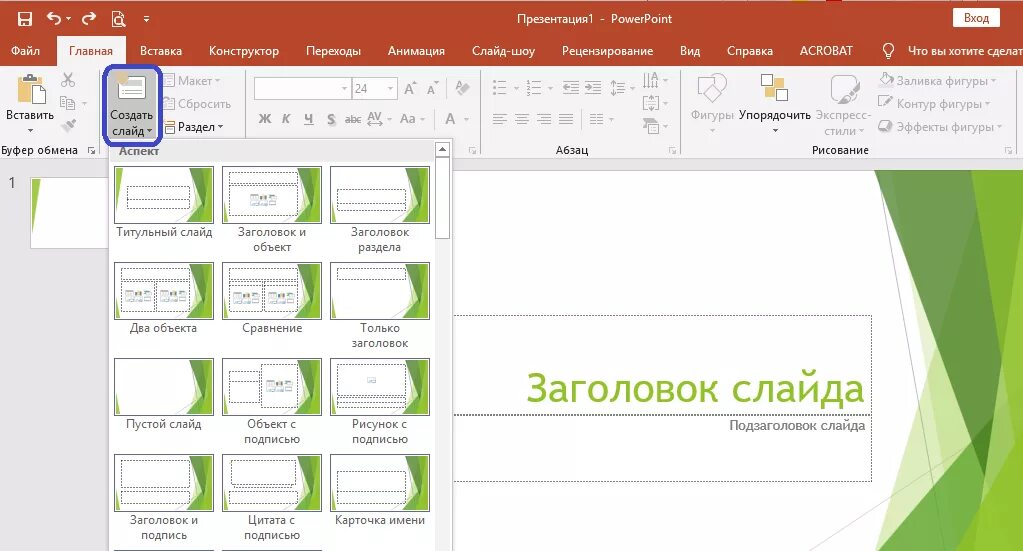Decrease font size with small A icon
The image size is (1023, 551).
(431, 89)
